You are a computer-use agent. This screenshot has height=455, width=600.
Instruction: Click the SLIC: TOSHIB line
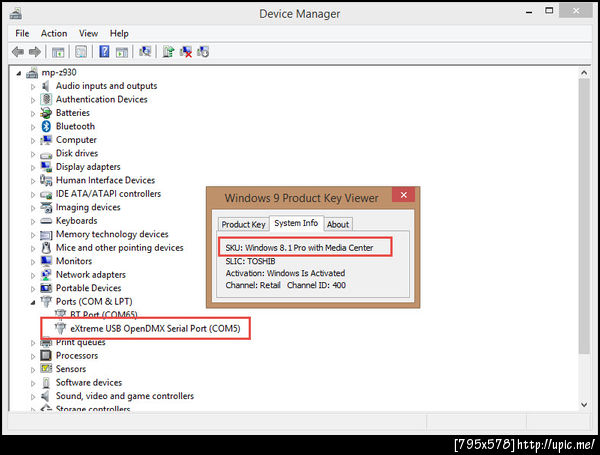[250, 261]
